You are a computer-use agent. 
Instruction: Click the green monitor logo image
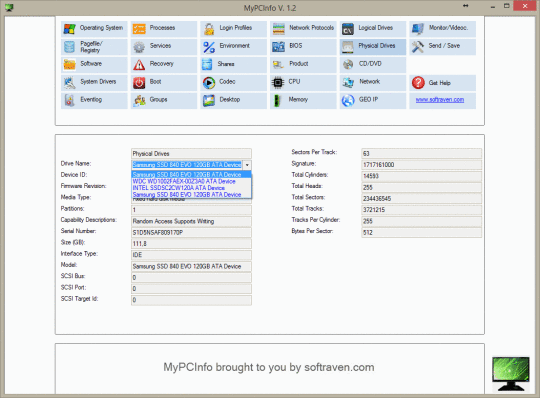tap(511, 374)
